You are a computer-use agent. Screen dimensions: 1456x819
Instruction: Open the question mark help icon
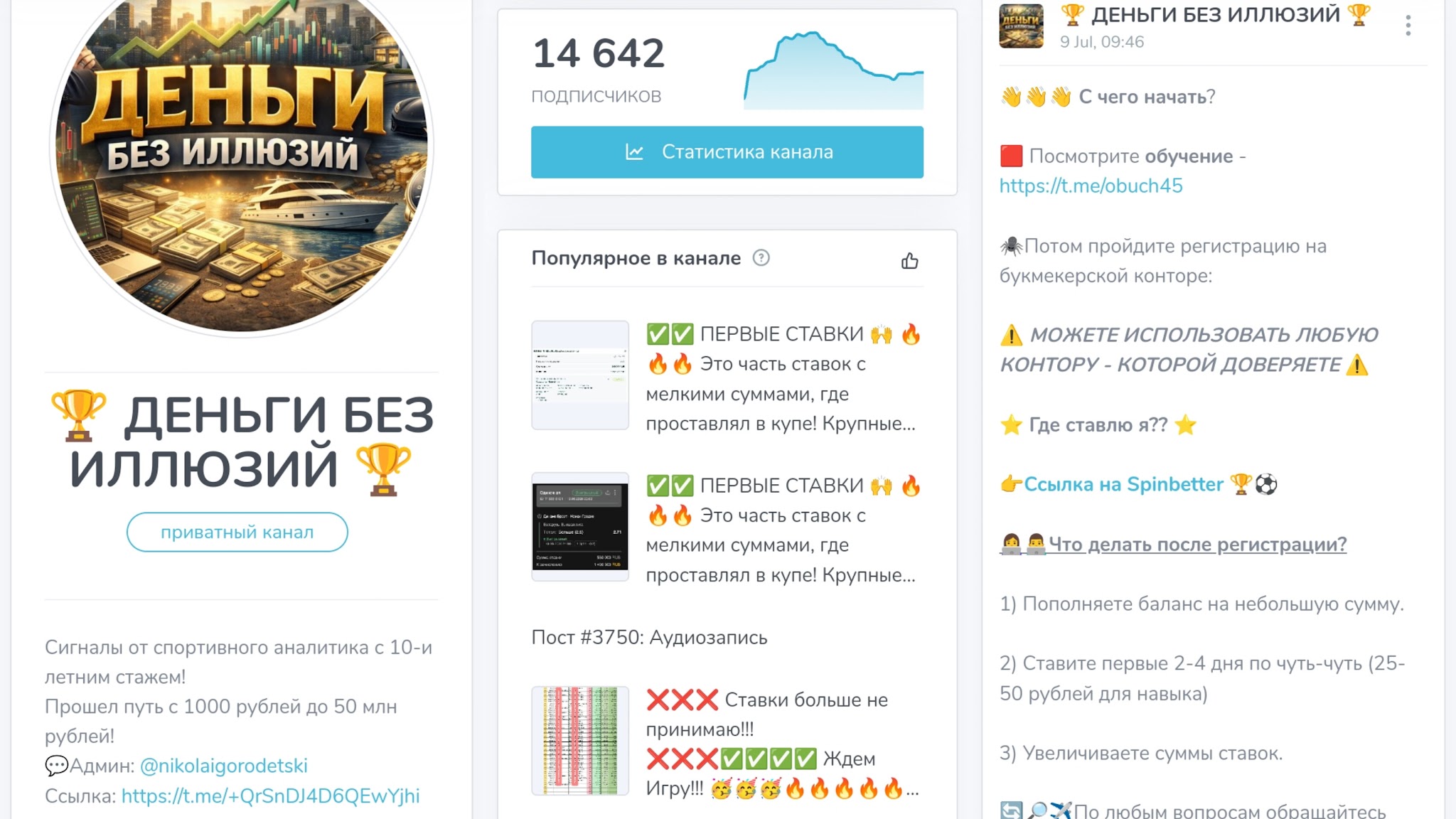[761, 258]
